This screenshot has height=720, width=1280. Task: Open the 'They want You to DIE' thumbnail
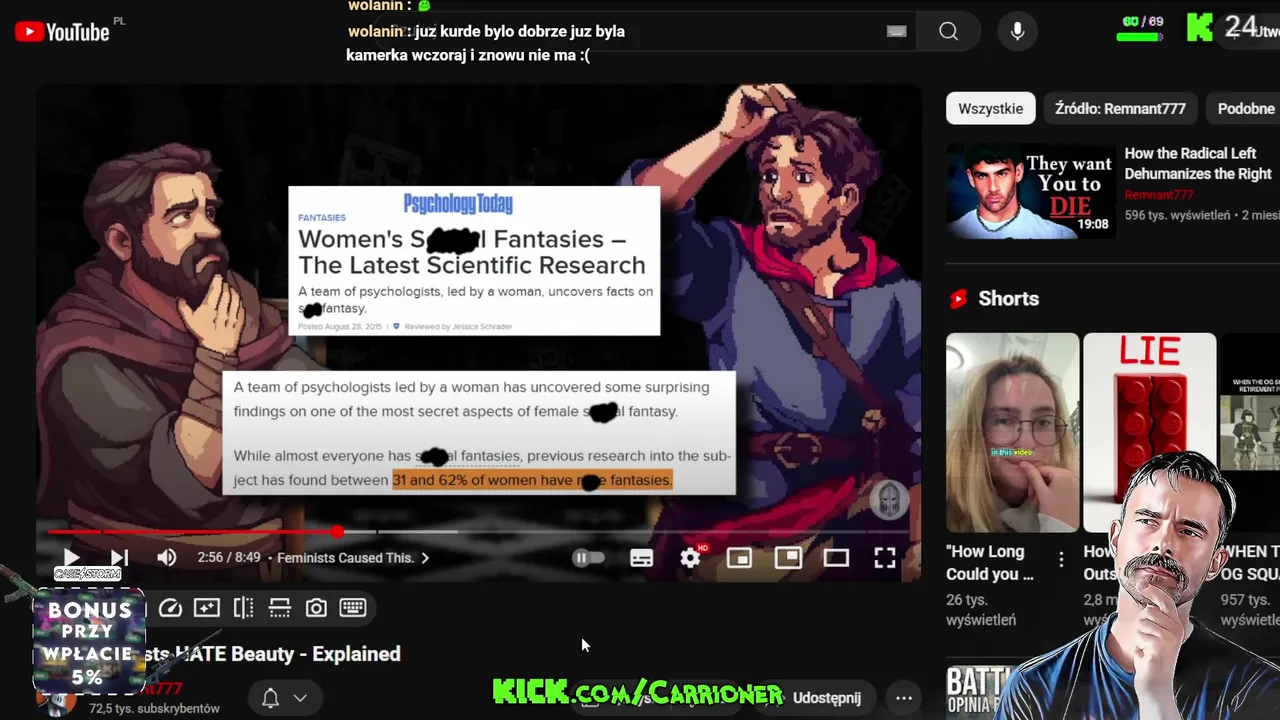coord(1031,191)
